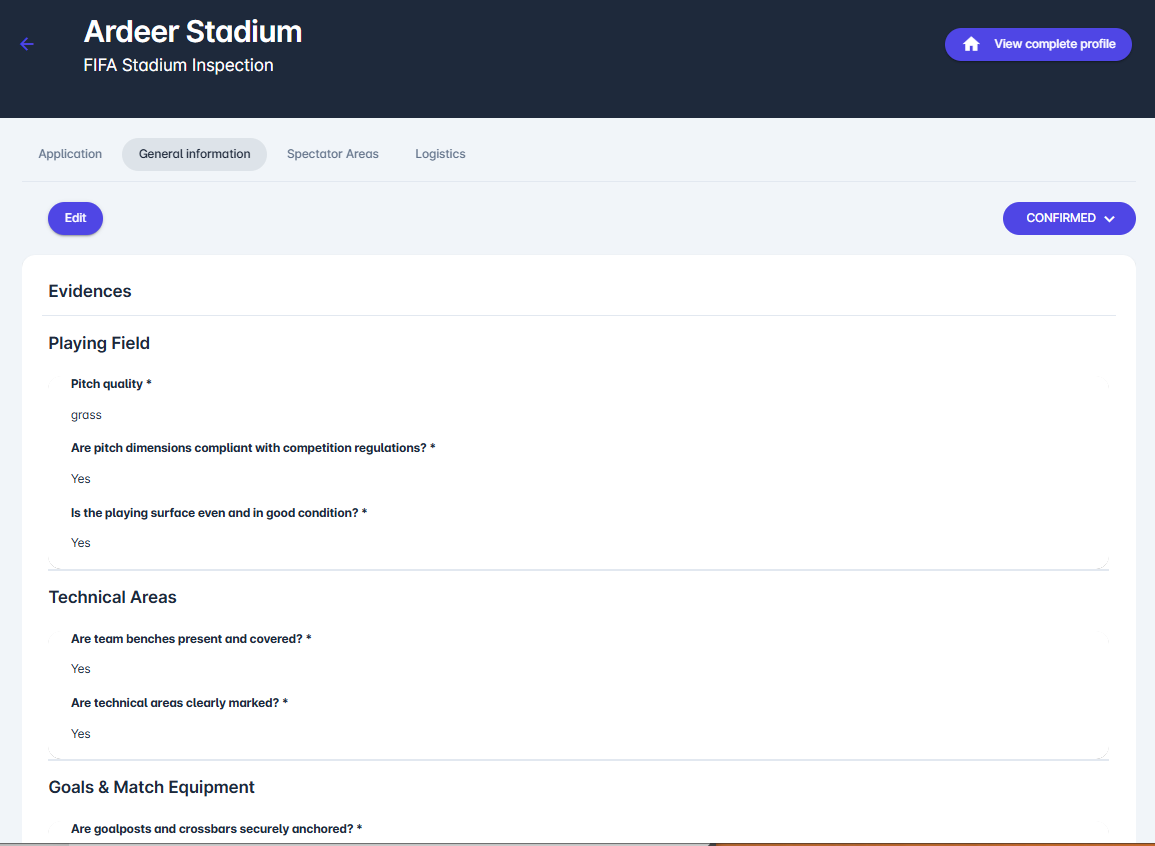This screenshot has width=1155, height=846.
Task: Select the Application tab
Action: click(70, 153)
